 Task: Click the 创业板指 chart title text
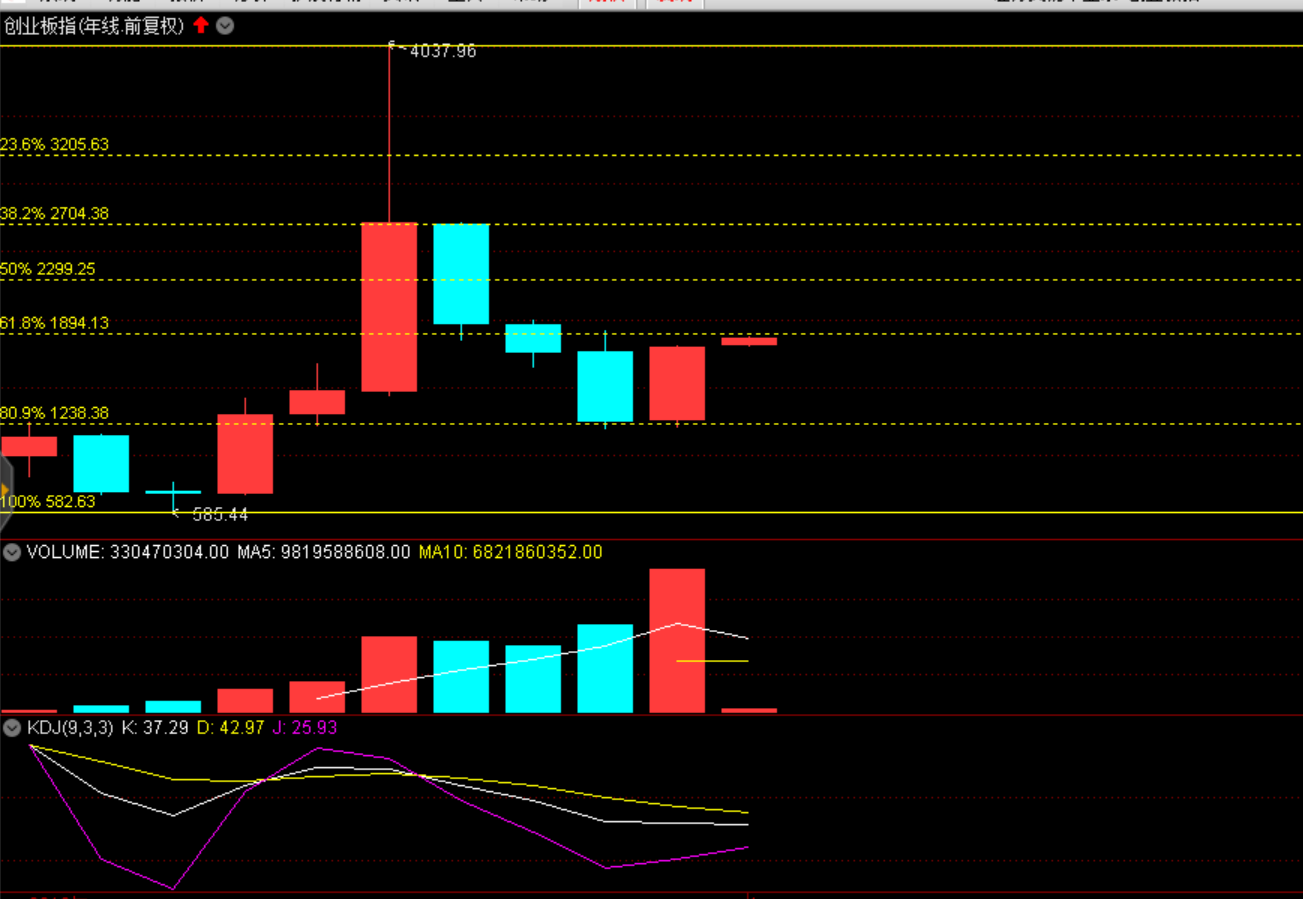94,26
